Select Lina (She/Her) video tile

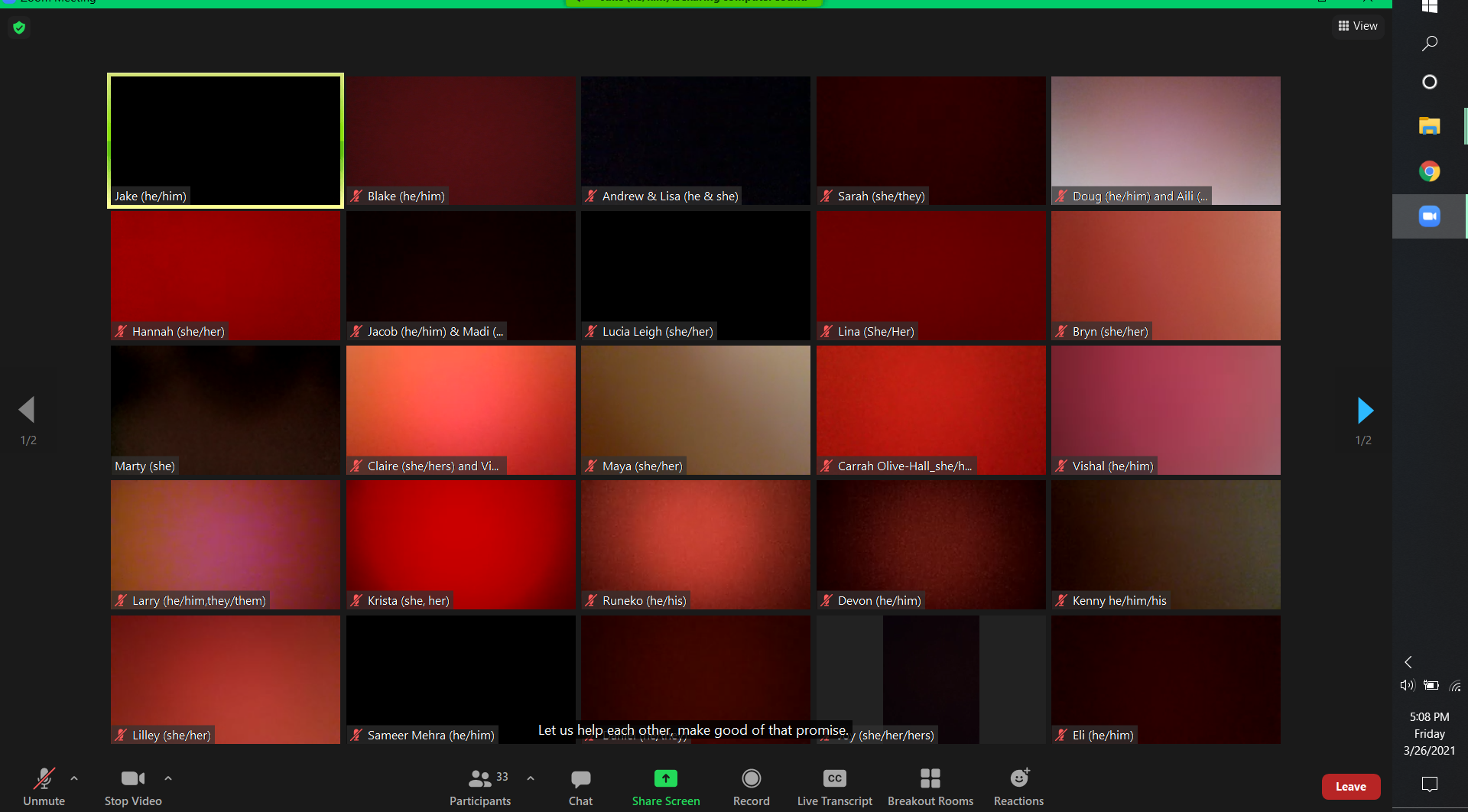tap(931, 275)
